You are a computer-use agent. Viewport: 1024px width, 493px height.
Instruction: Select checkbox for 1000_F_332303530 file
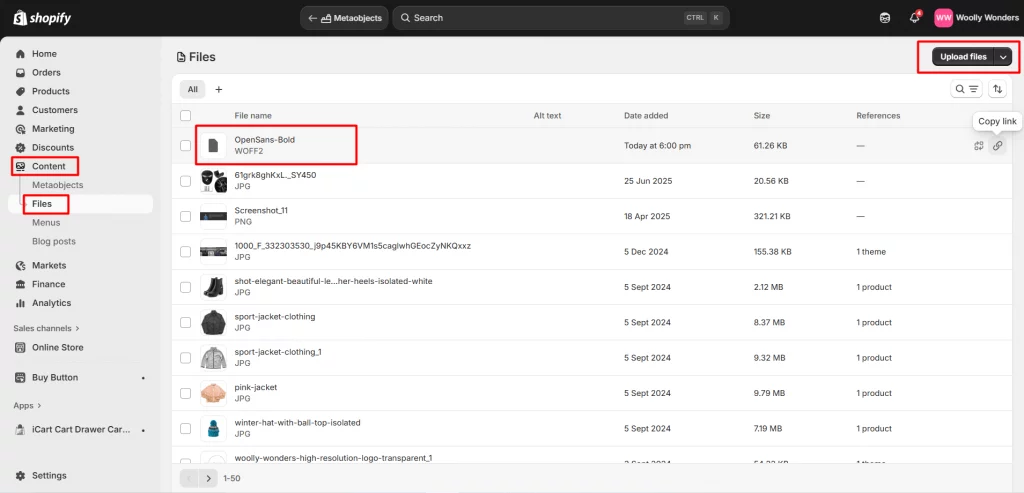click(x=185, y=251)
